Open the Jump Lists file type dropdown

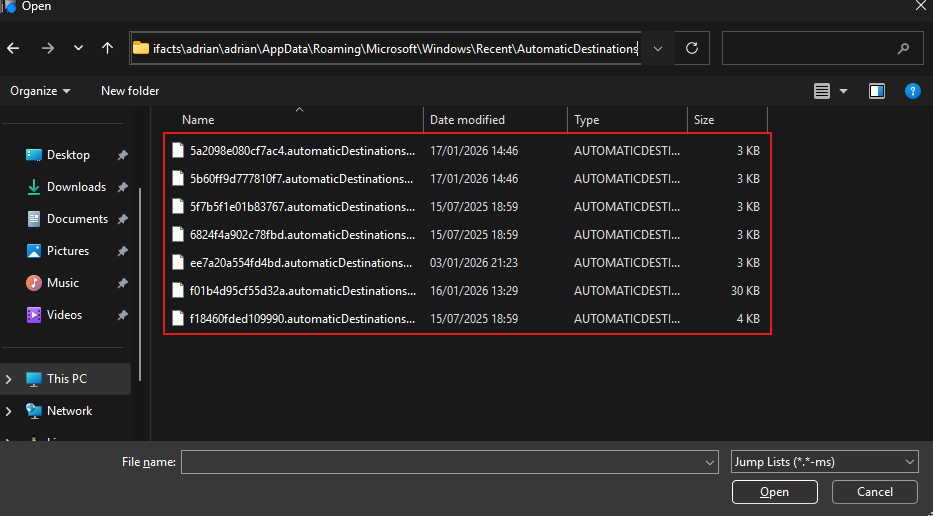click(824, 462)
